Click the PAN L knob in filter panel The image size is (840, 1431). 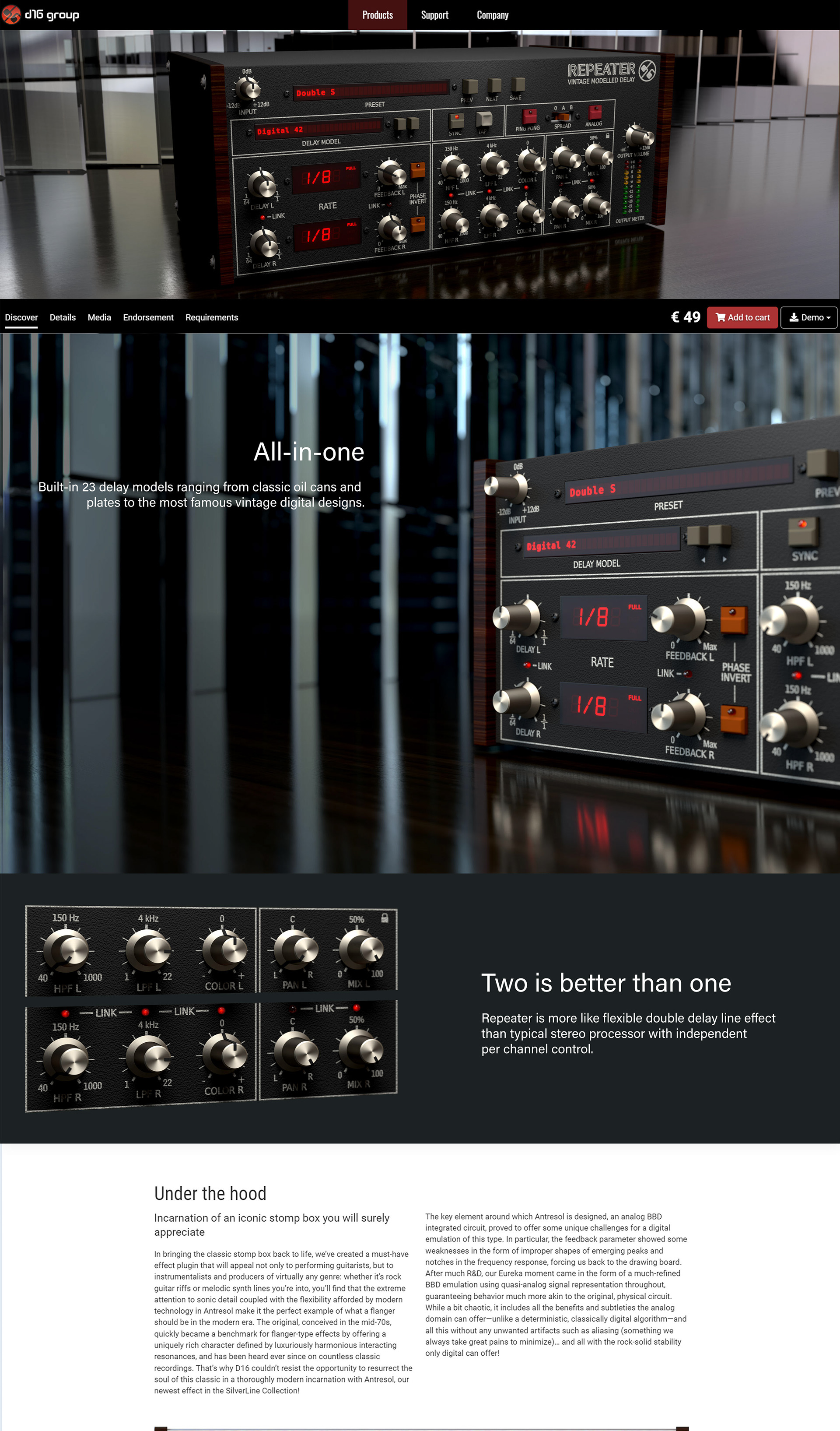click(295, 951)
